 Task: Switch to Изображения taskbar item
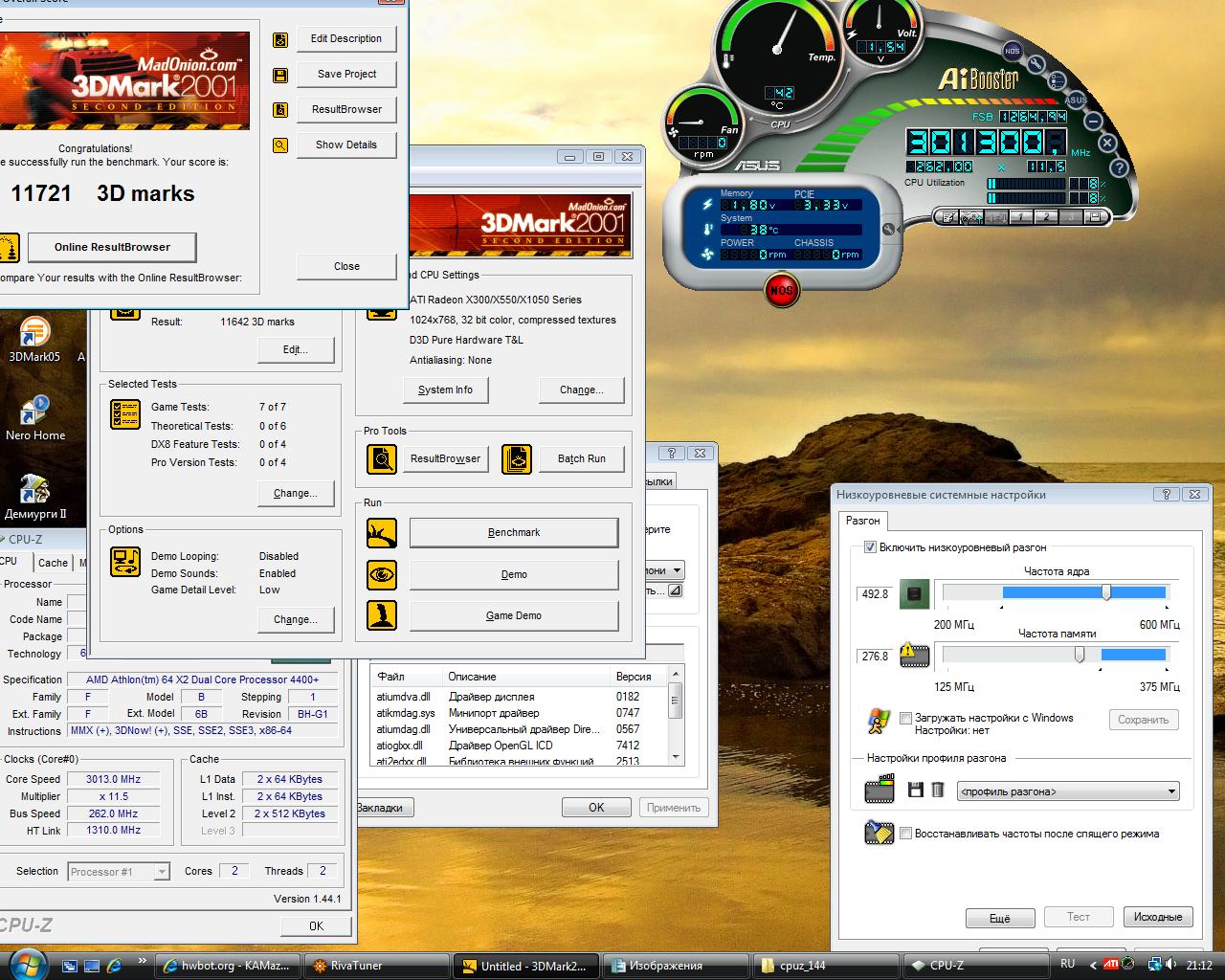click(676, 966)
